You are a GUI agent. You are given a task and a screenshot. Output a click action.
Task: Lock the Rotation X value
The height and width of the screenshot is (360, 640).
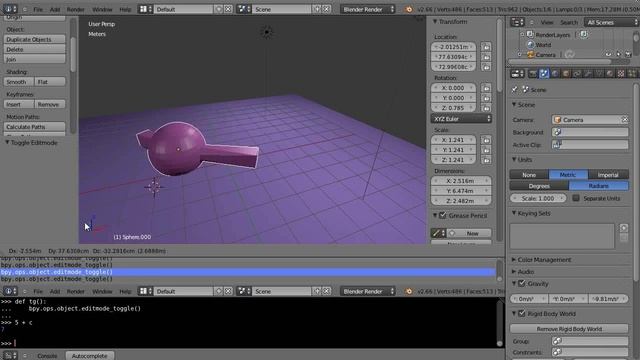[x=486, y=88]
